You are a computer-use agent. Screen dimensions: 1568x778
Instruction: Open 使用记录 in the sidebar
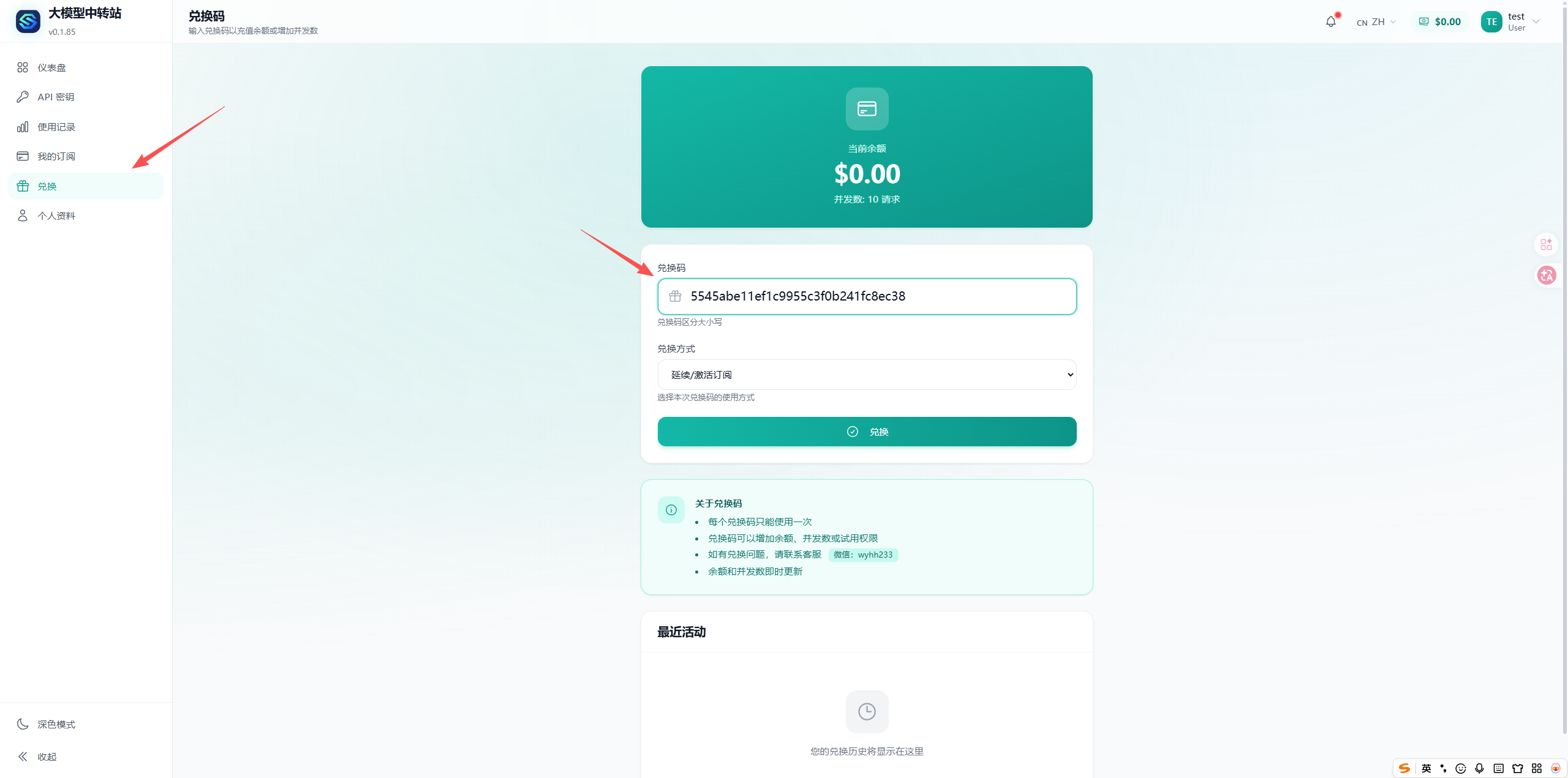tap(56, 127)
